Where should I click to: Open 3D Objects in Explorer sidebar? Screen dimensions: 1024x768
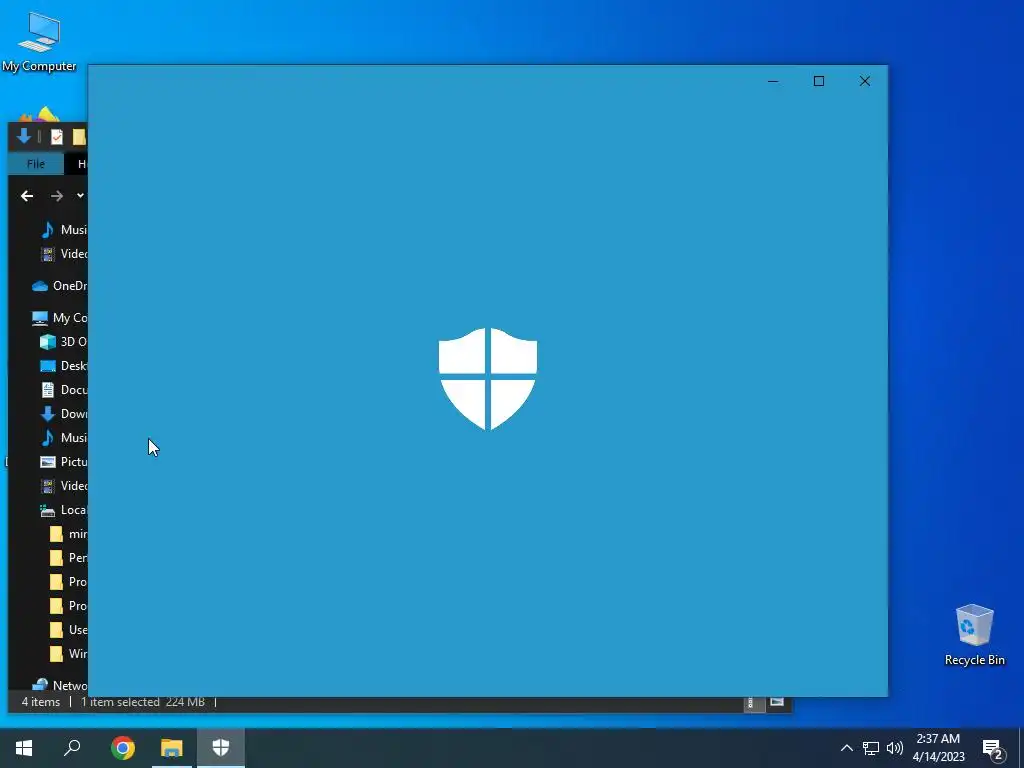point(63,342)
